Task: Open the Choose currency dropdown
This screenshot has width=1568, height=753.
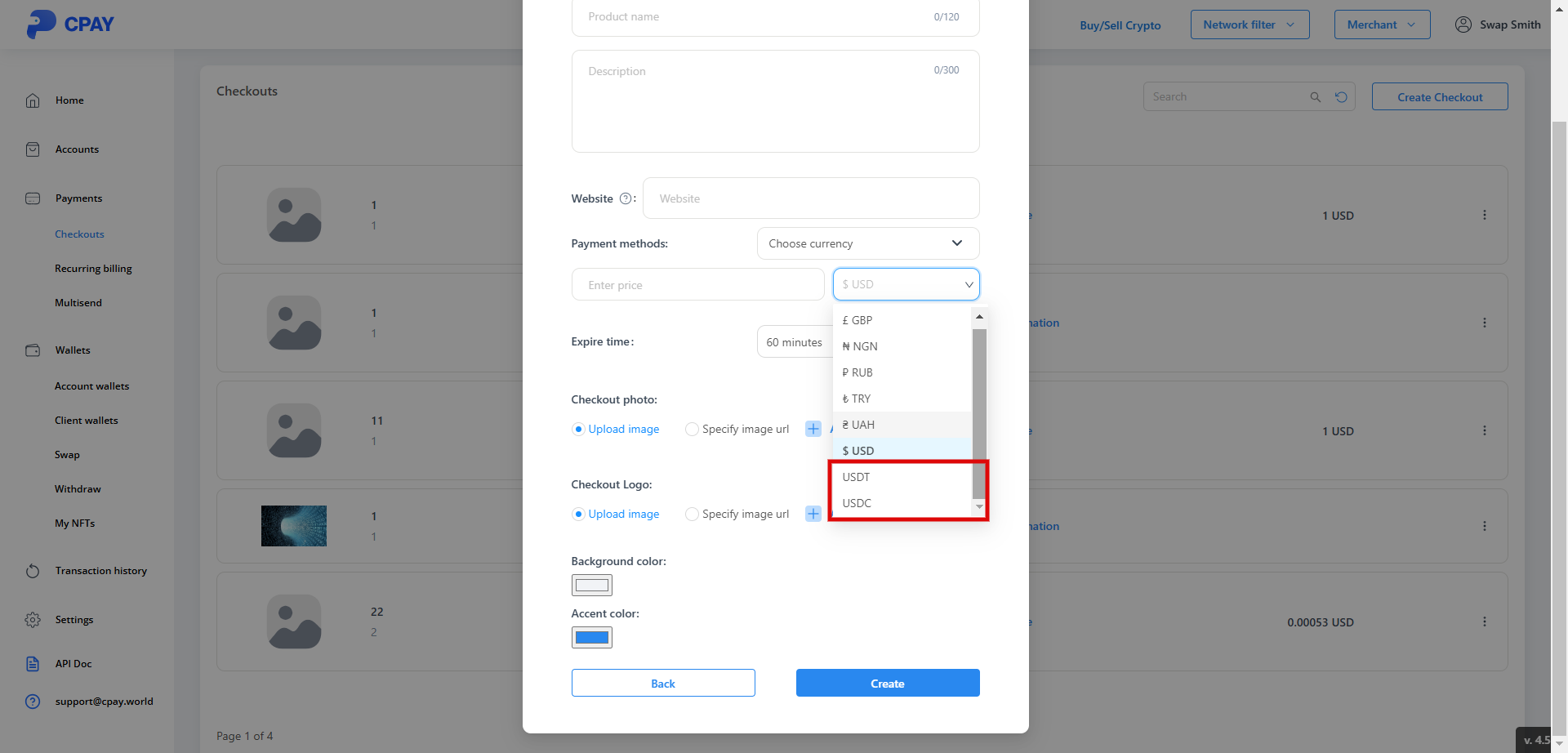Action: [x=867, y=243]
